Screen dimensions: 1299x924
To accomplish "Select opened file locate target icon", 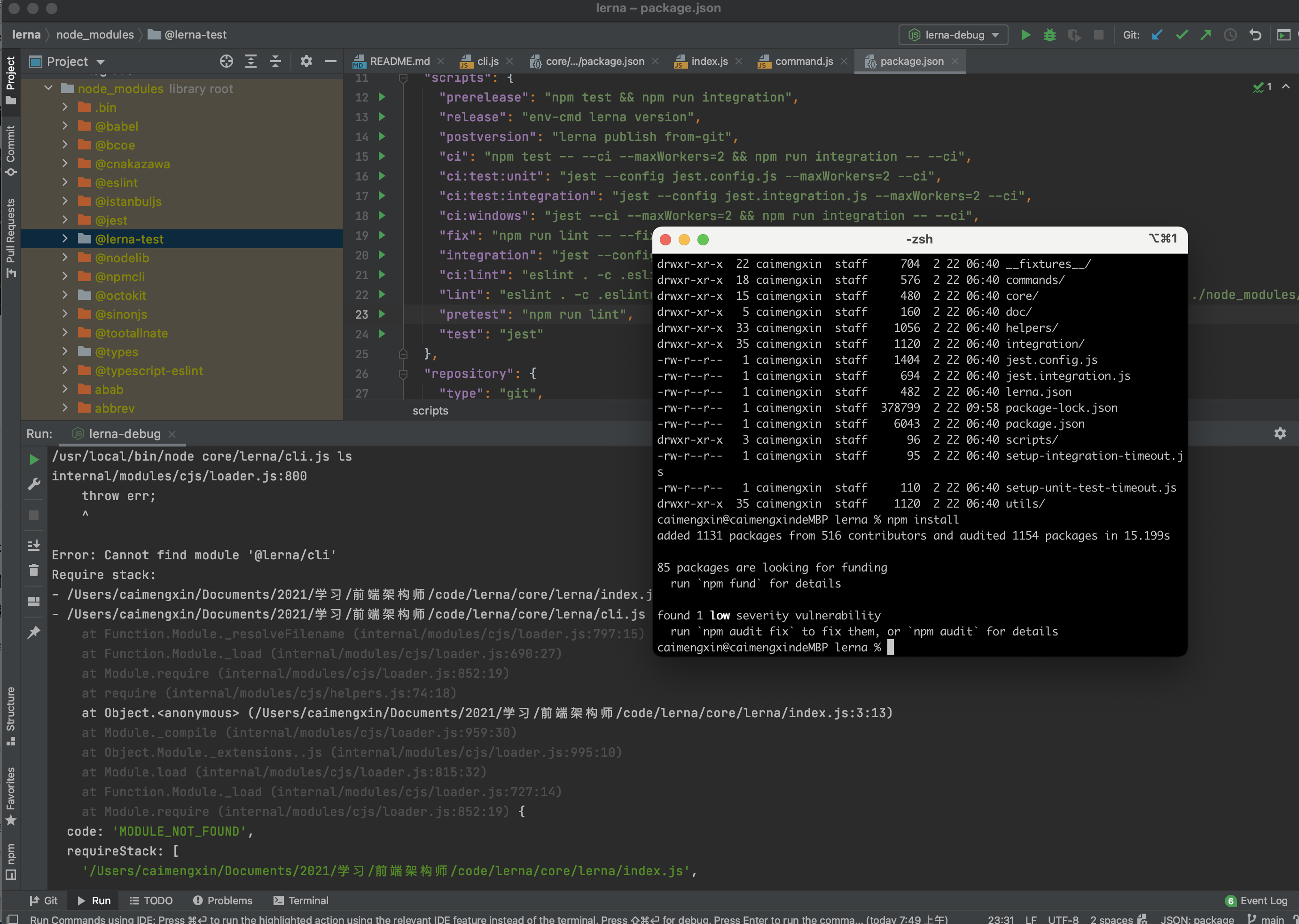I will coord(227,62).
